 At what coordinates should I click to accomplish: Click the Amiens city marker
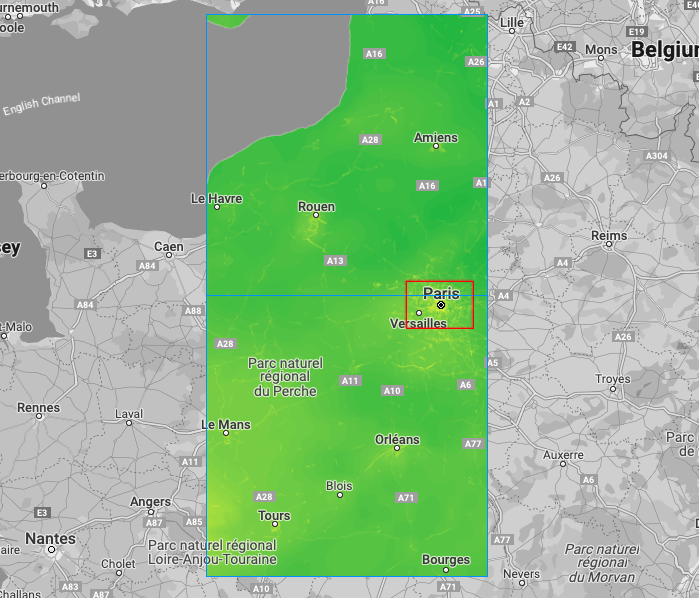click(436, 147)
